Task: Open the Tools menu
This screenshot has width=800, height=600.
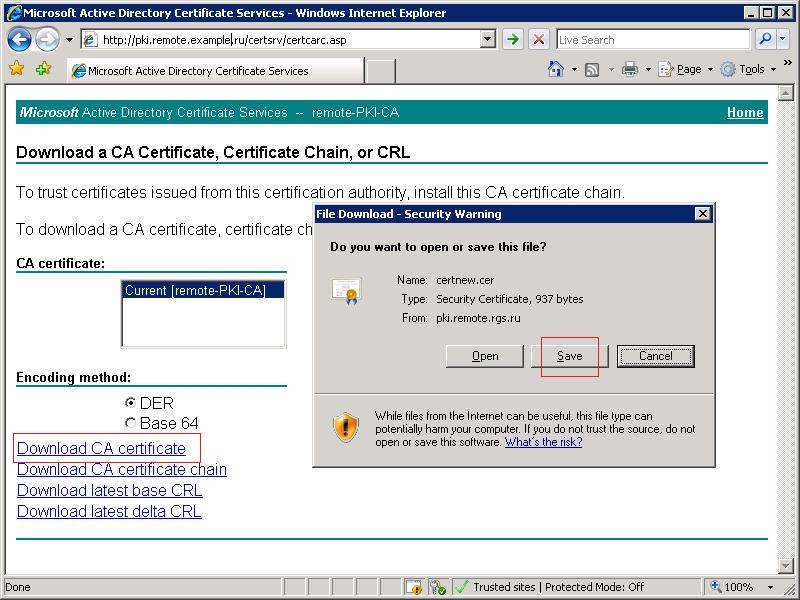Action: coord(748,69)
